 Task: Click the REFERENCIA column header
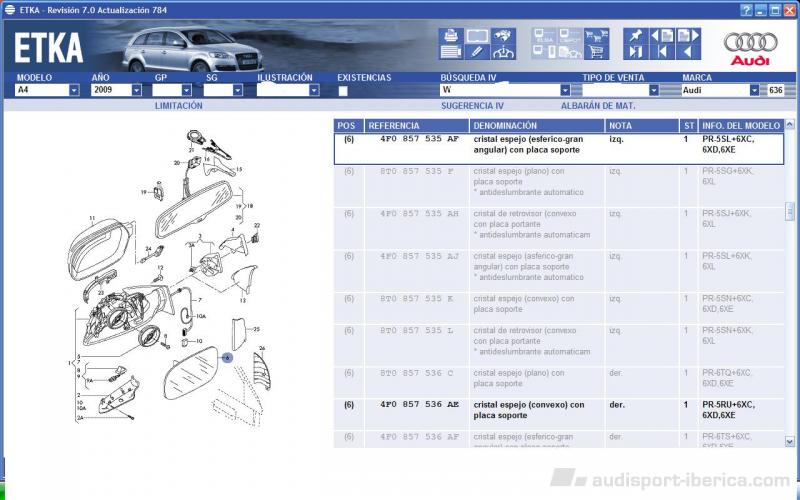point(416,126)
